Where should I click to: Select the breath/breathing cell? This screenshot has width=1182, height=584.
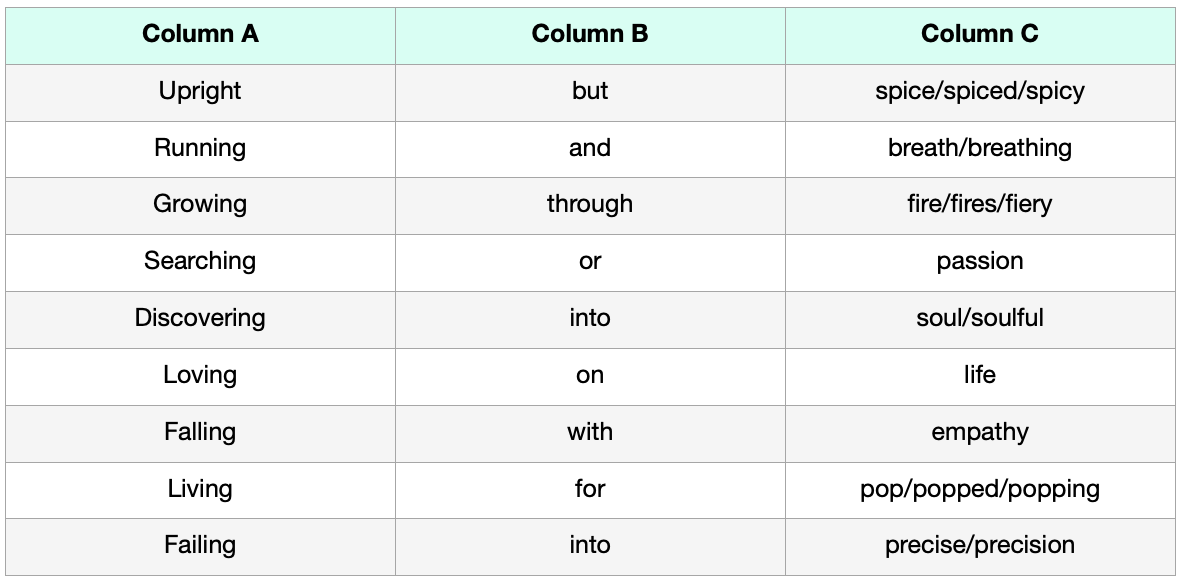pyautogui.click(x=980, y=149)
